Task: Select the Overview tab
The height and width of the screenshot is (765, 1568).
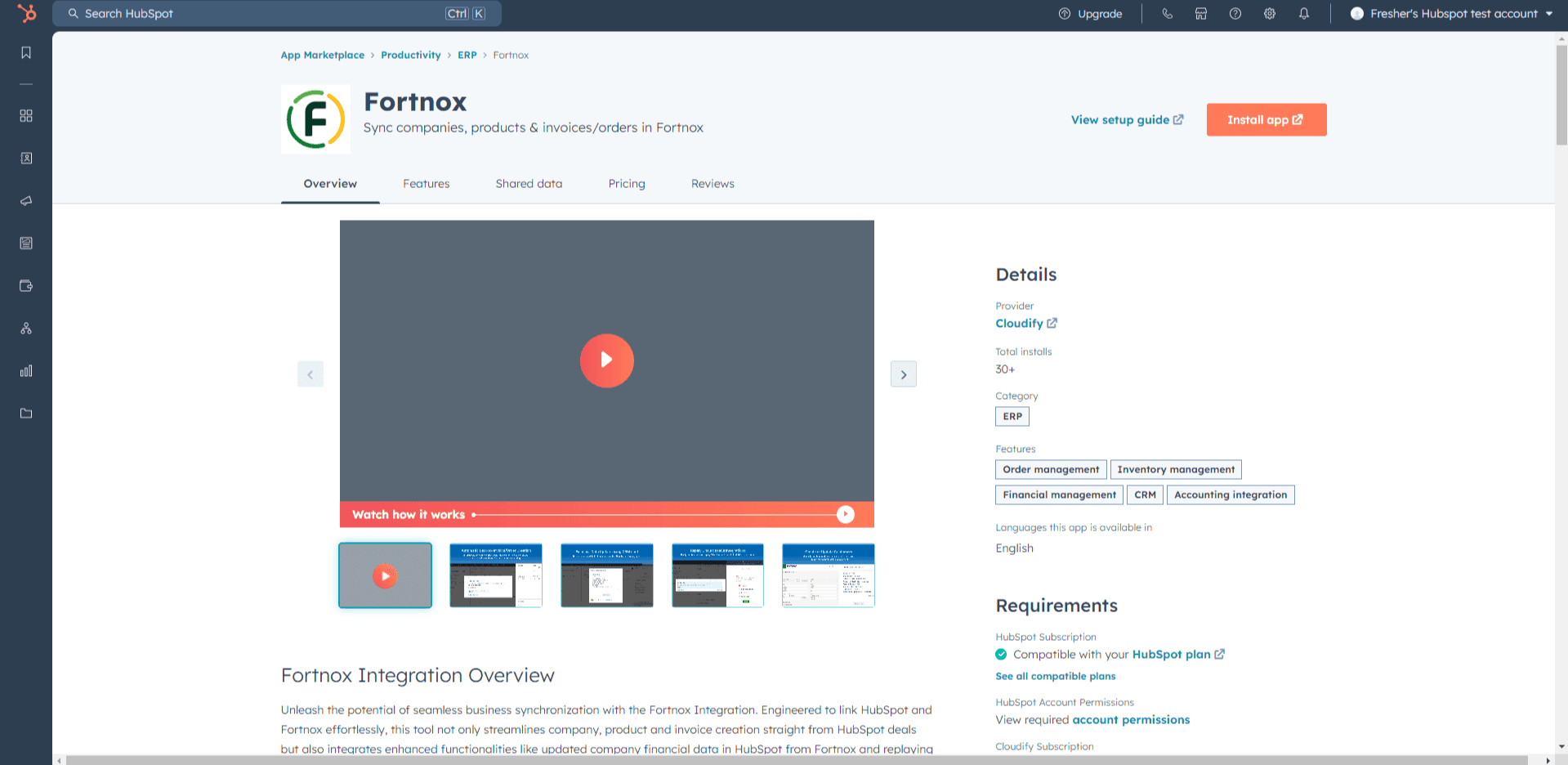Action: (x=330, y=184)
